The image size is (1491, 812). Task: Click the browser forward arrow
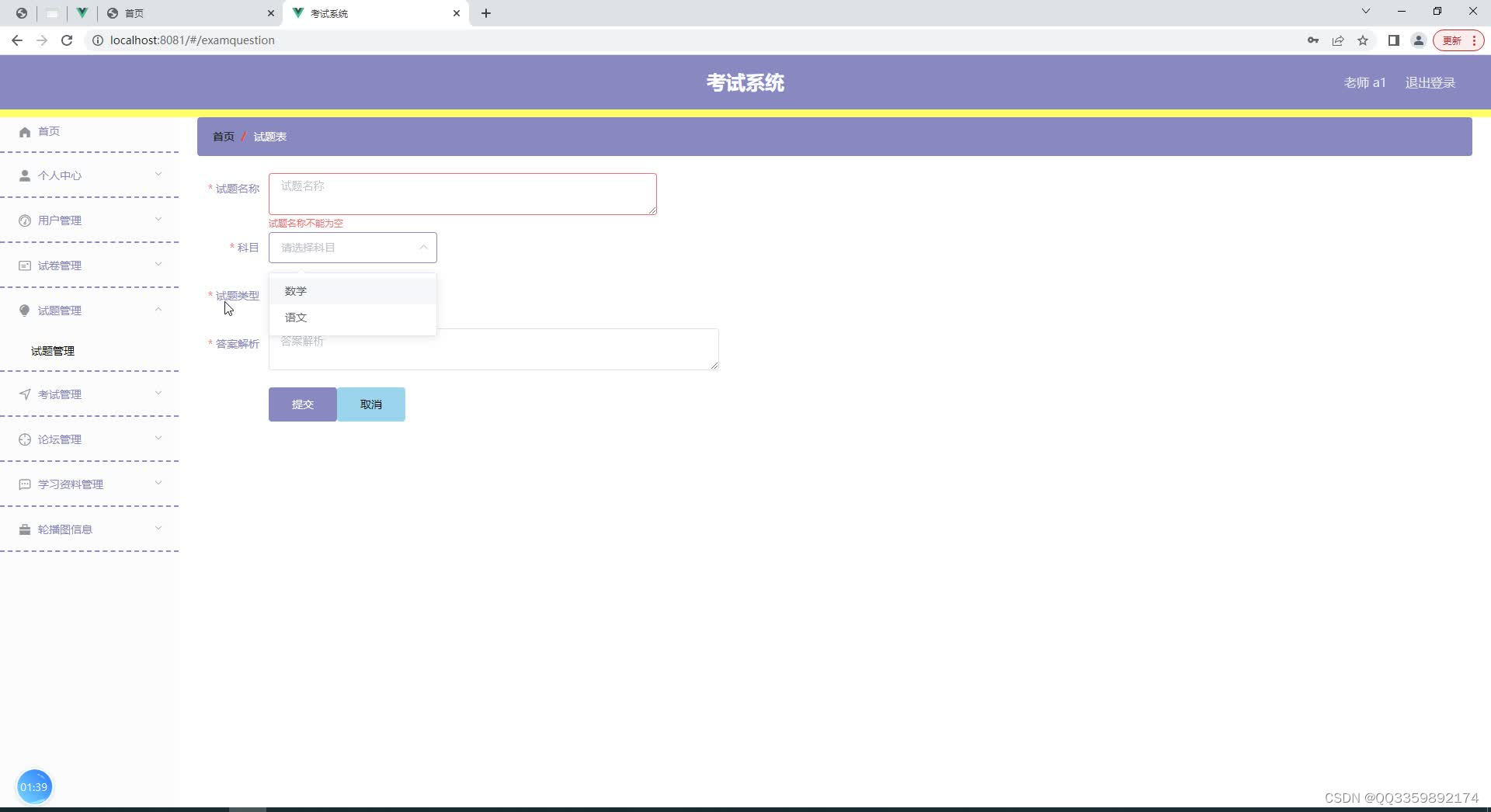coord(42,40)
